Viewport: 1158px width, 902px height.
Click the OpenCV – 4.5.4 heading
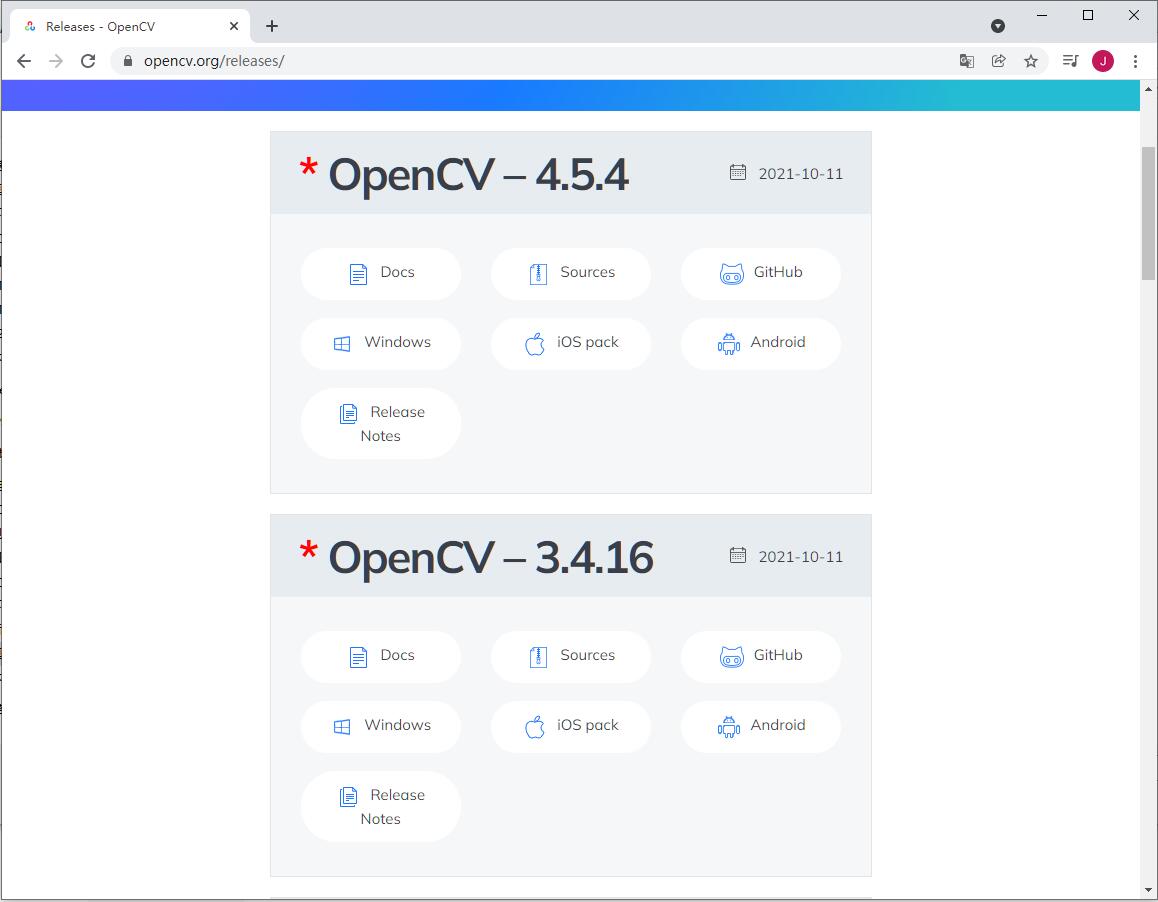point(478,174)
